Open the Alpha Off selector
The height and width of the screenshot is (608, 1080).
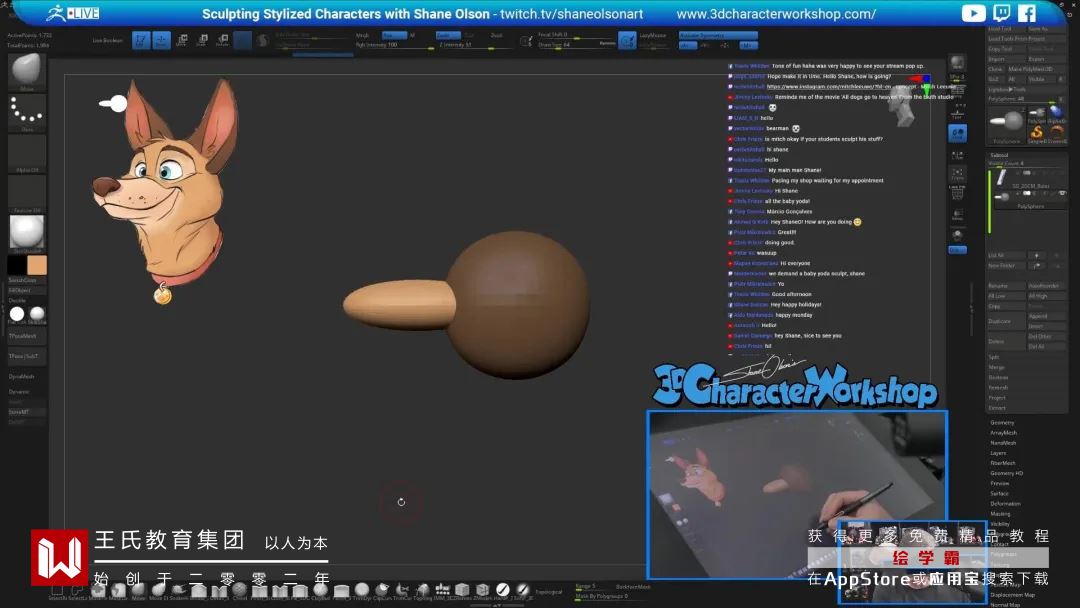point(26,153)
